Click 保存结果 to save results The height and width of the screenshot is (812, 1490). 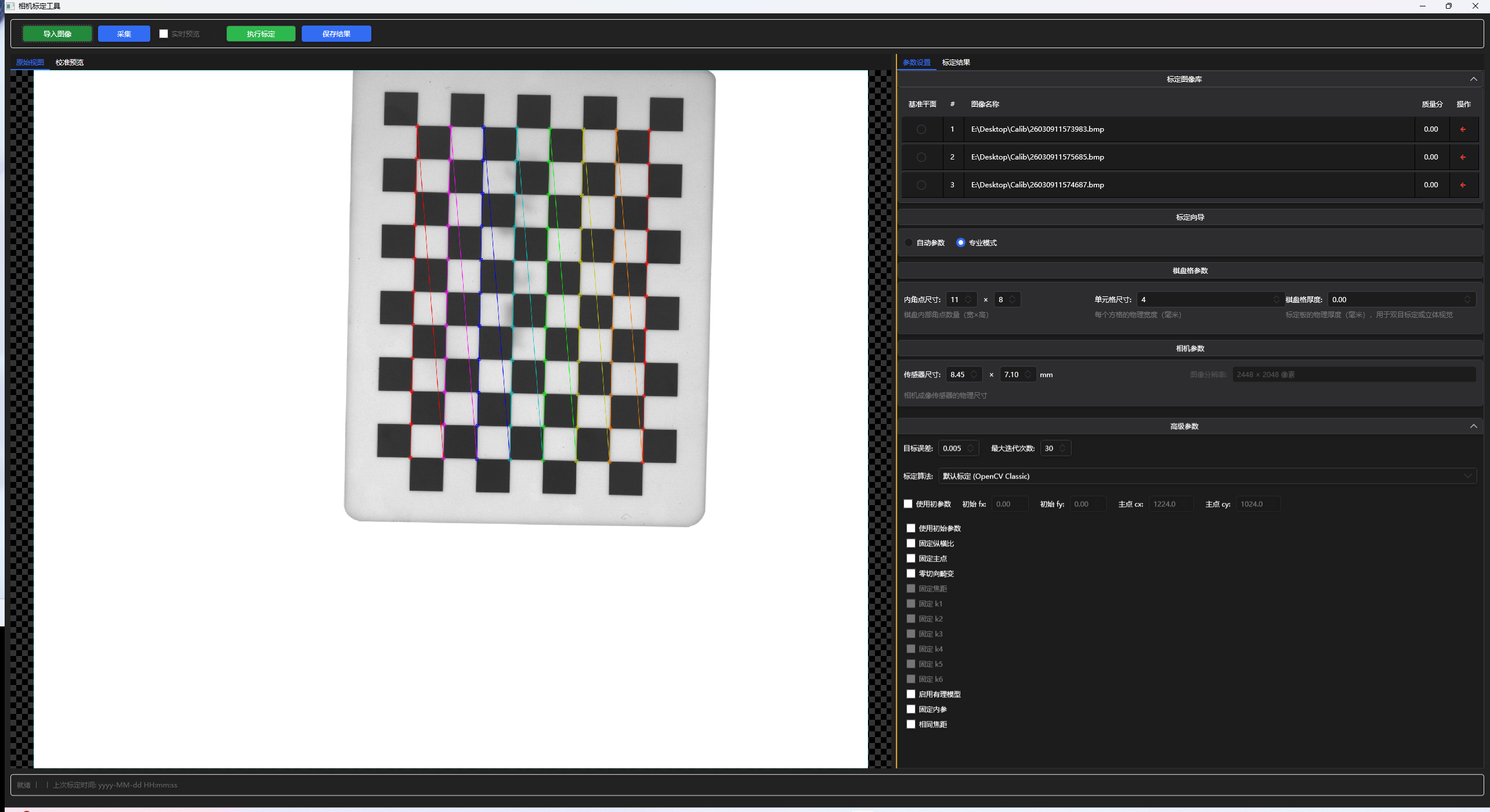click(x=337, y=34)
